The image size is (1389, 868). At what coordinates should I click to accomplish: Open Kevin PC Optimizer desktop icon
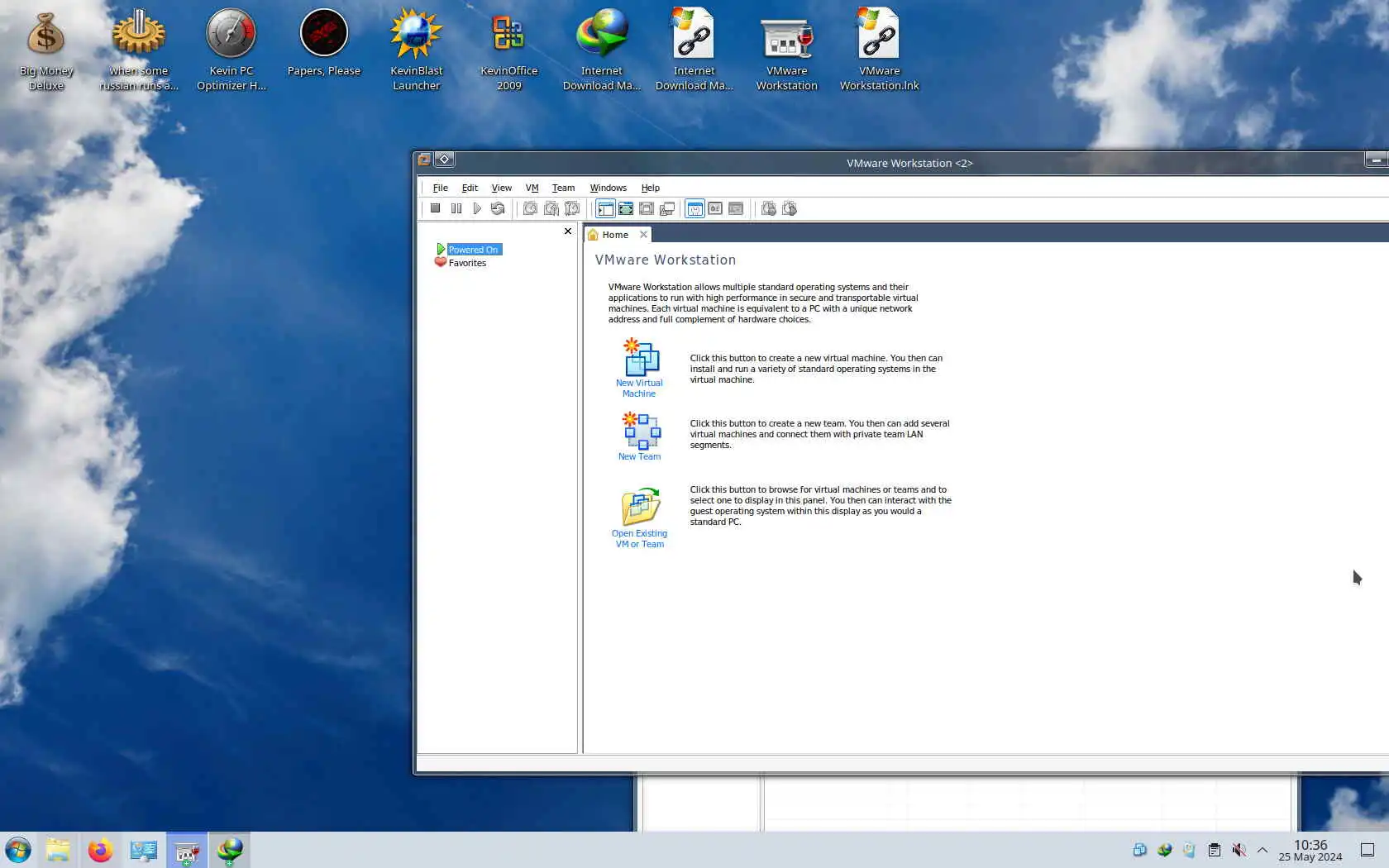click(231, 50)
